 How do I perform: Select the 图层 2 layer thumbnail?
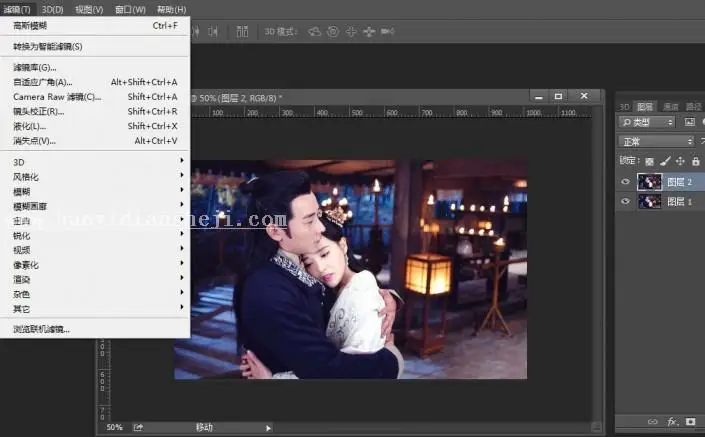click(649, 182)
